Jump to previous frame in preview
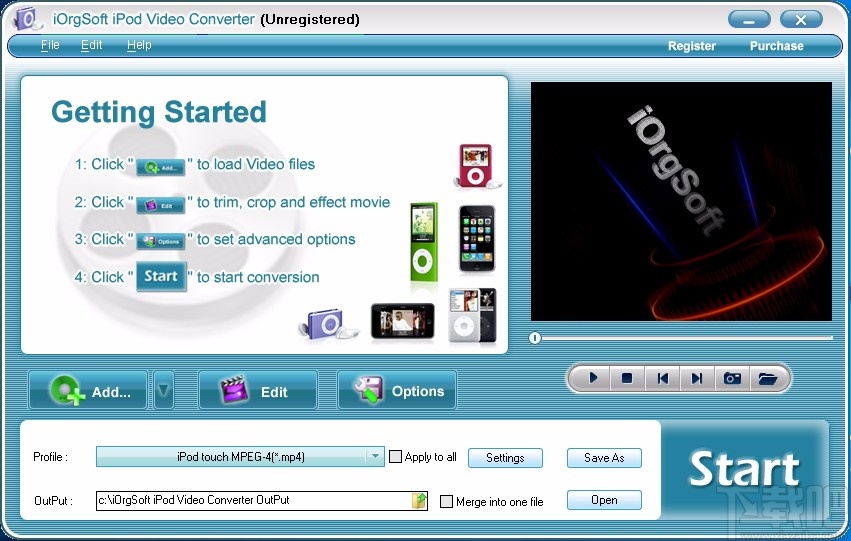The image size is (851, 541). click(662, 378)
